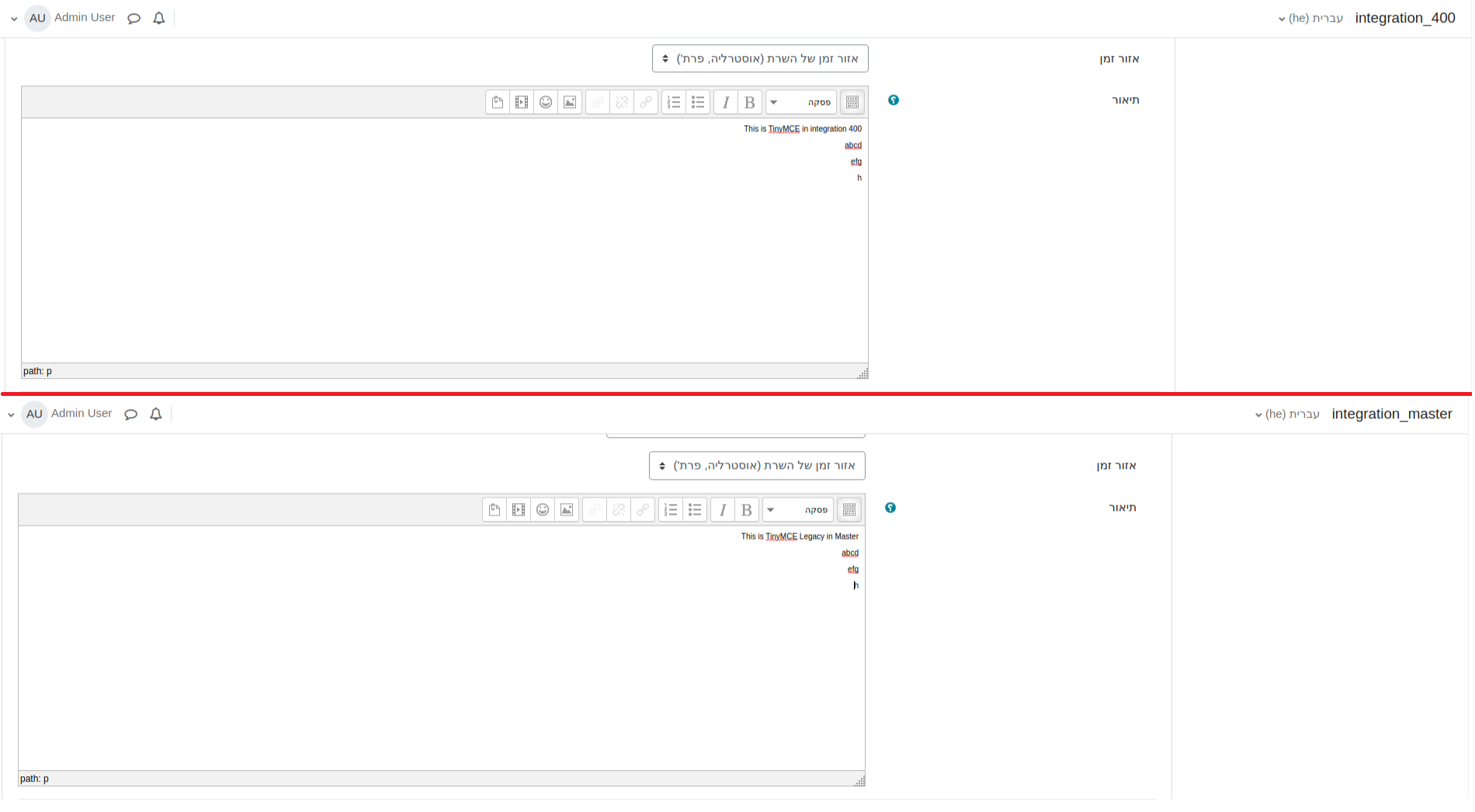Apply bold in integration_master editor
1475x812 pixels.
746,510
